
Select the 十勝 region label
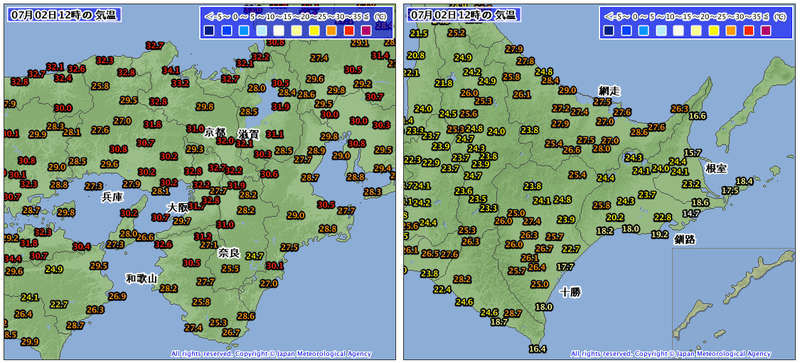point(570,292)
